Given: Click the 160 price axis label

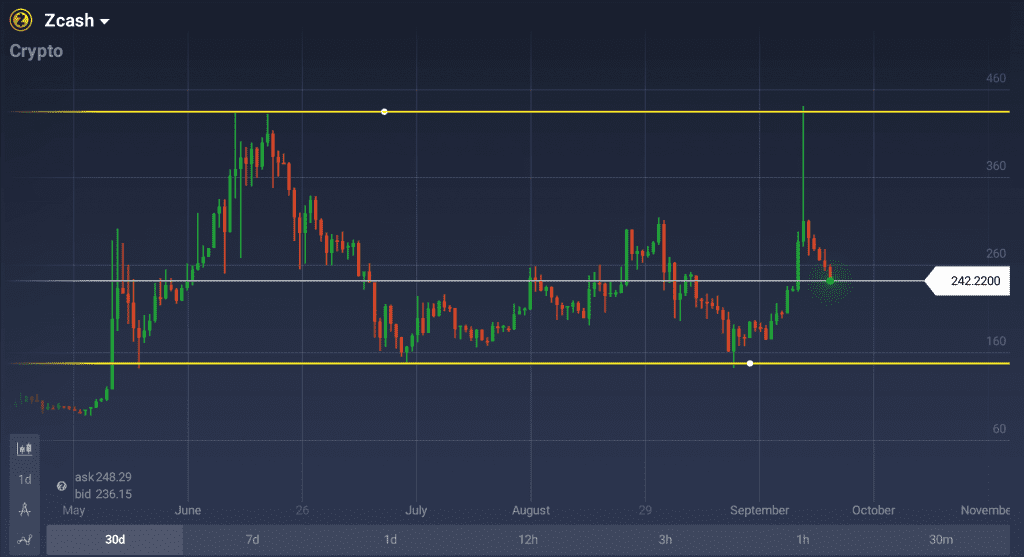Looking at the screenshot, I should click(996, 341).
